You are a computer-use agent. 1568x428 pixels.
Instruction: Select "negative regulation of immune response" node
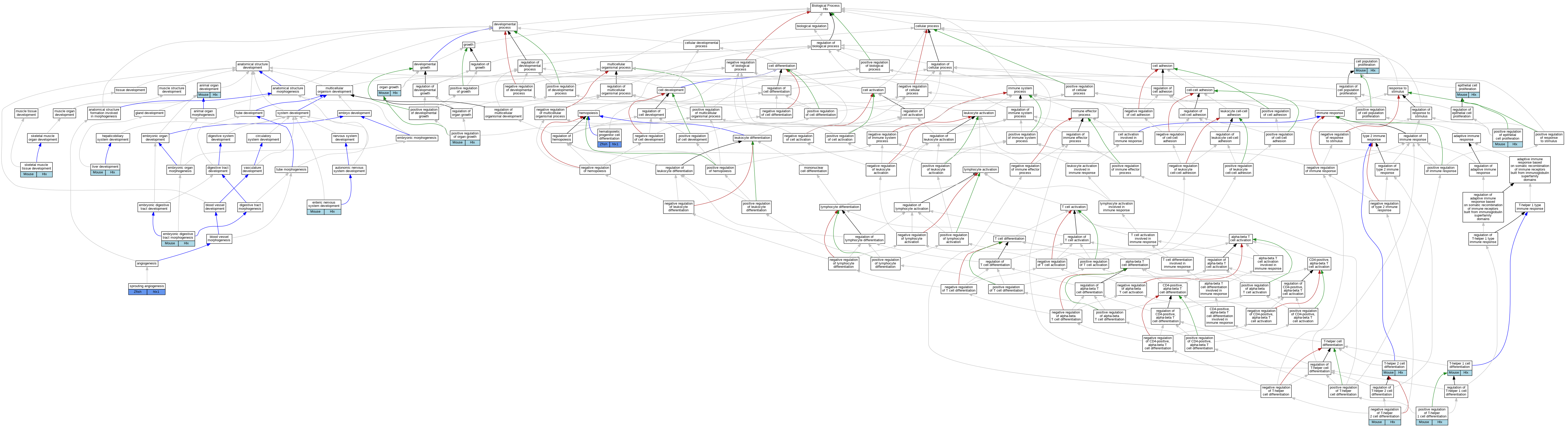click(x=1320, y=169)
